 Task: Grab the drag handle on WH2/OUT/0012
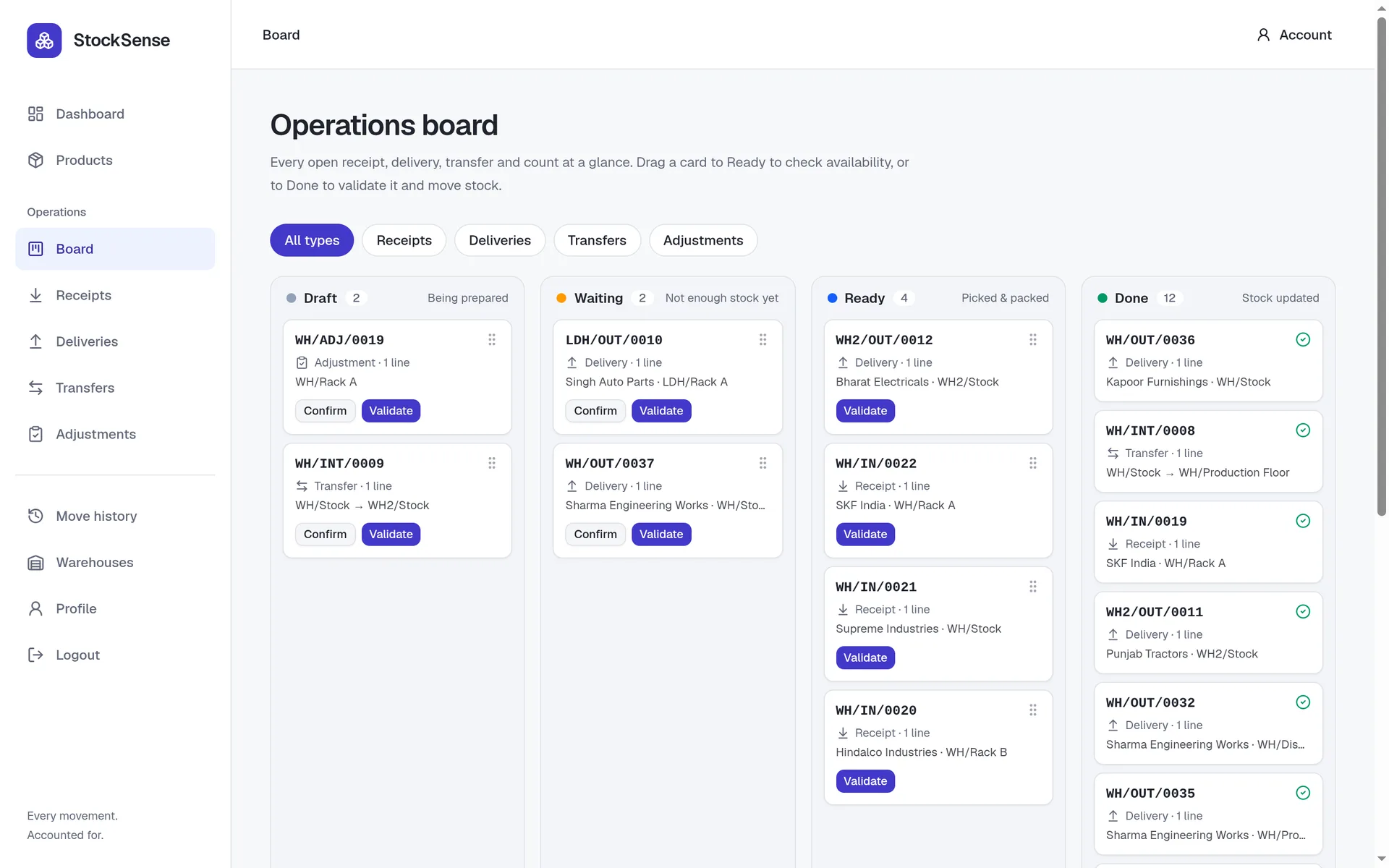pyautogui.click(x=1033, y=339)
